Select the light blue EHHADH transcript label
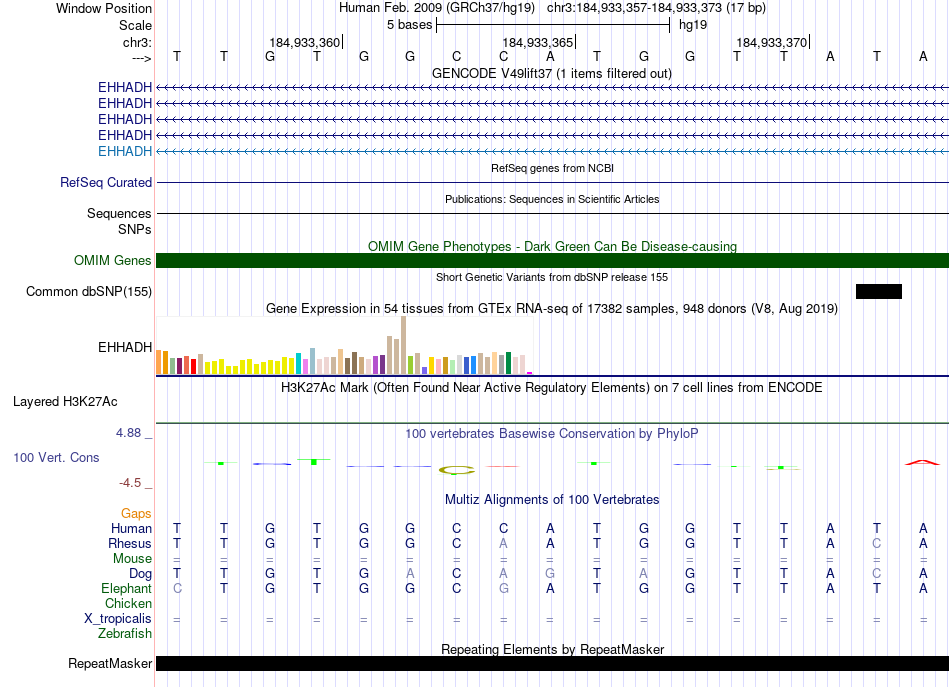The height and width of the screenshot is (687, 950). click(x=125, y=151)
